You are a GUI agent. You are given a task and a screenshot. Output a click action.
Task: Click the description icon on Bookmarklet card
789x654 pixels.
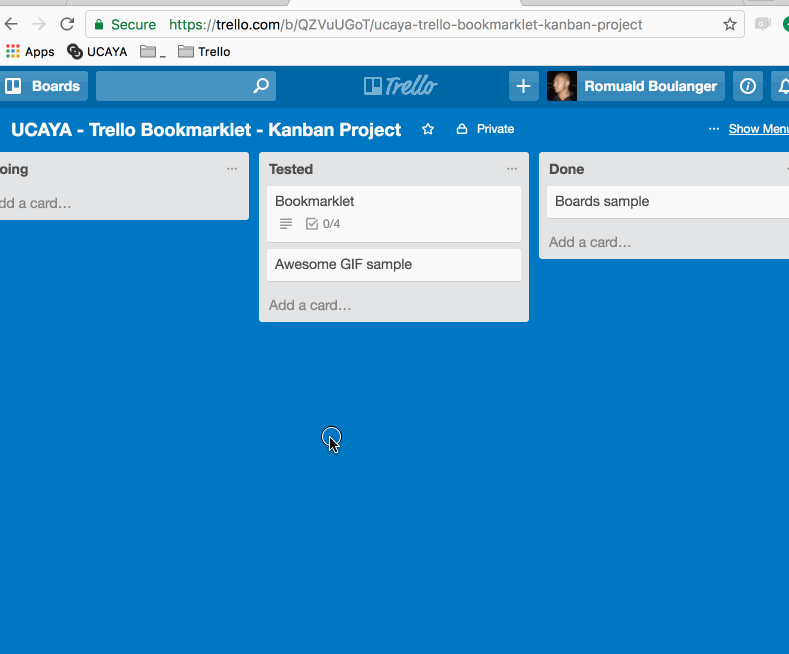click(286, 223)
